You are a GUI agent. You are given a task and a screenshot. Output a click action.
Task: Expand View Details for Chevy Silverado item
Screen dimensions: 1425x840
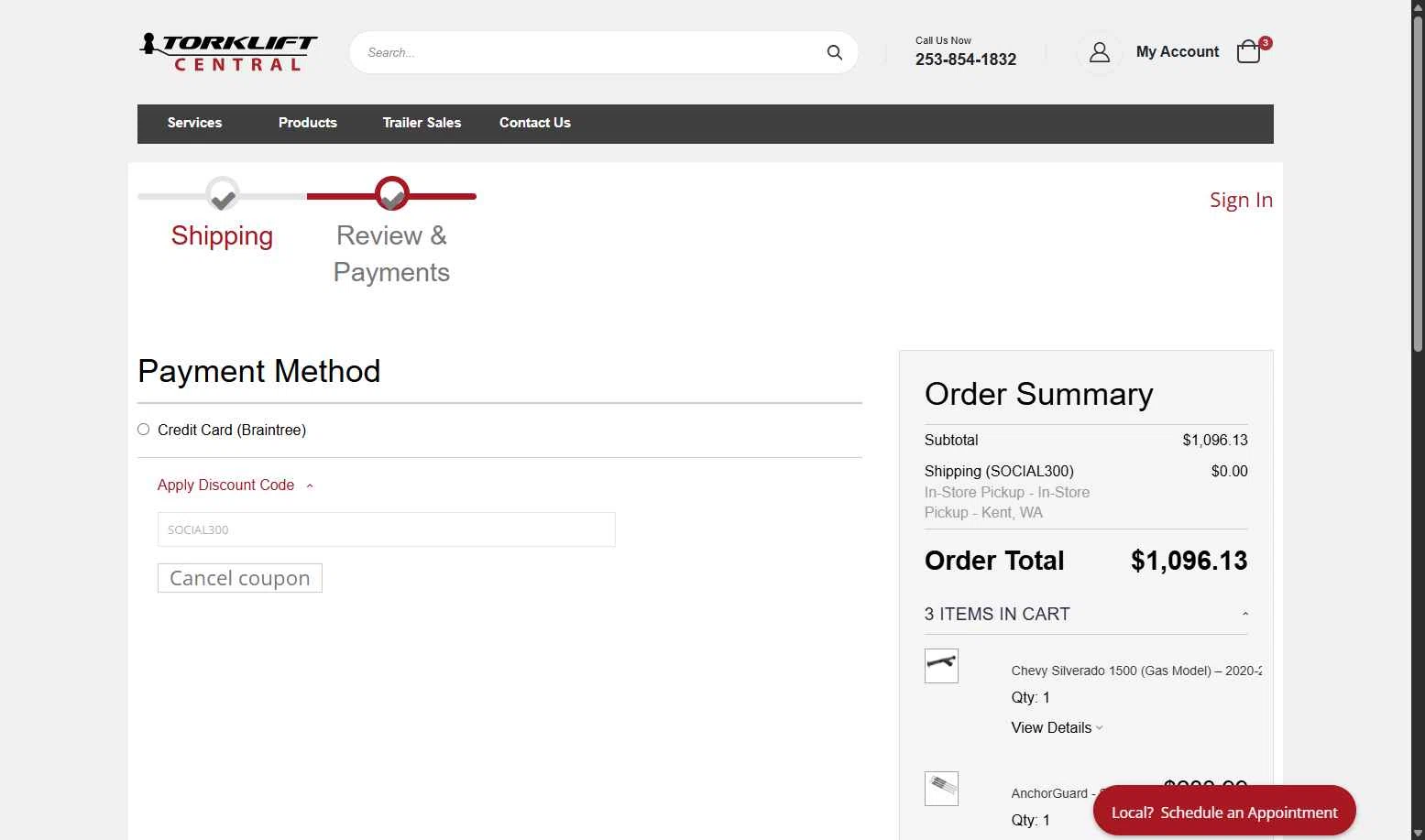pos(1057,727)
